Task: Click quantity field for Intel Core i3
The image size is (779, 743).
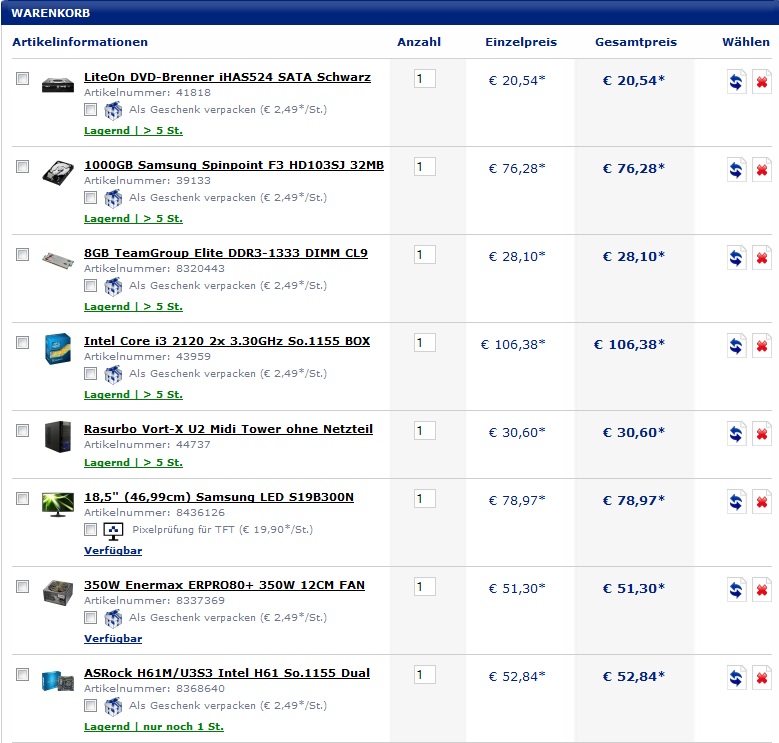Action: 425,342
